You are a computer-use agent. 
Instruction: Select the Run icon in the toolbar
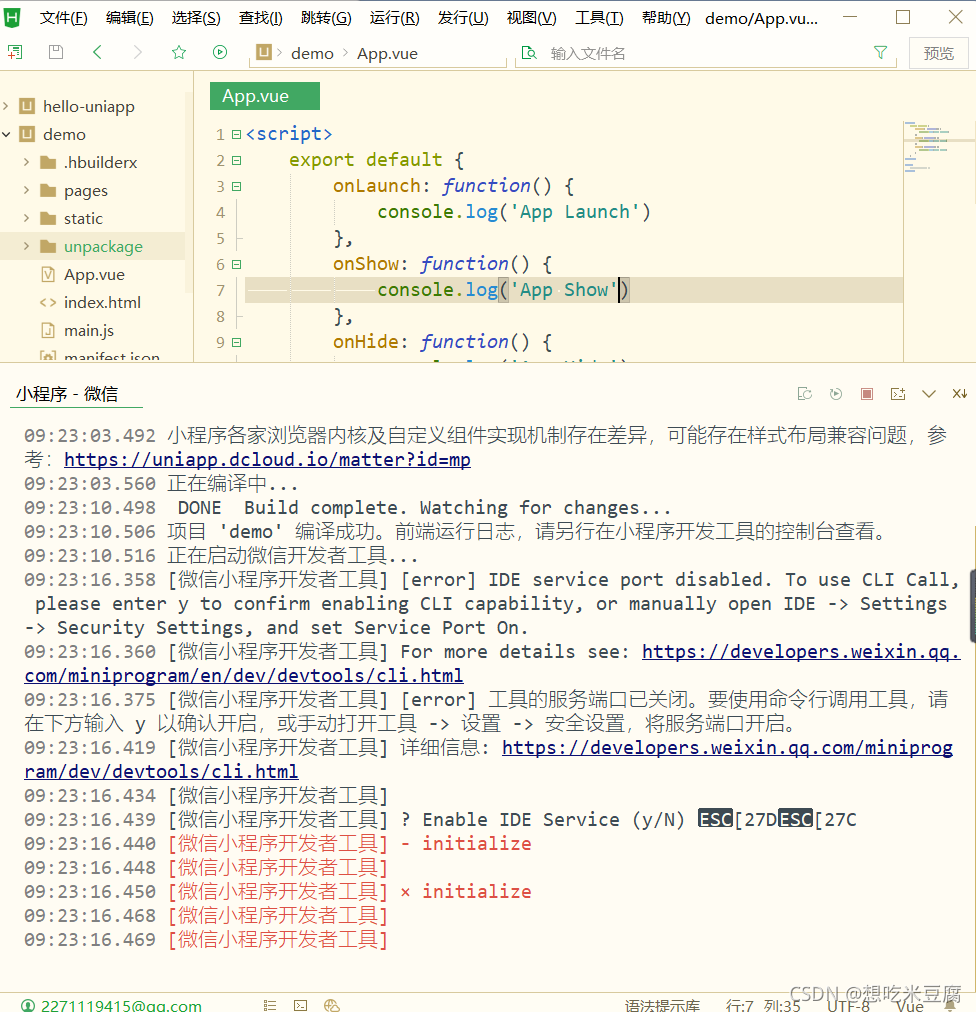[x=219, y=52]
